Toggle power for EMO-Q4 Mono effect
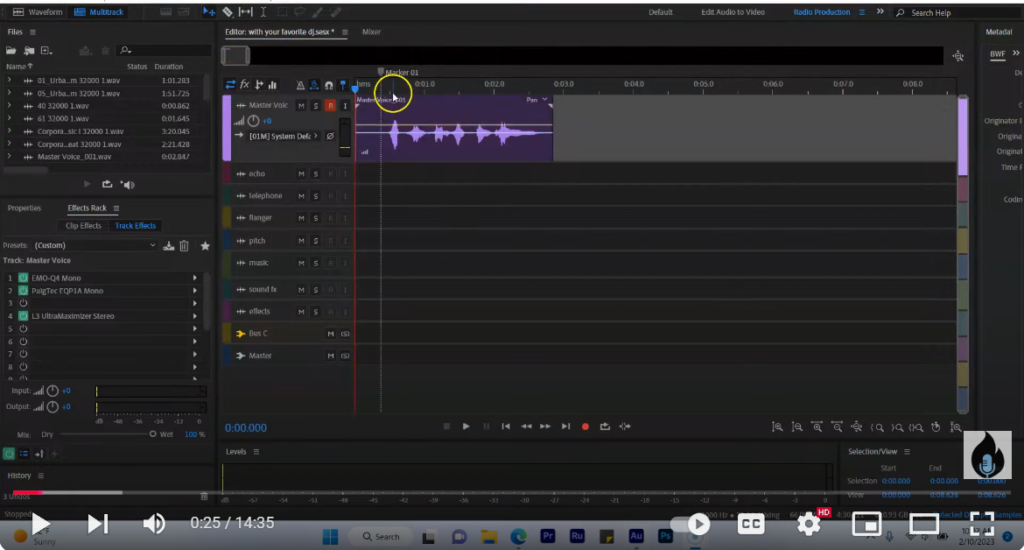The image size is (1024, 550). click(24, 278)
